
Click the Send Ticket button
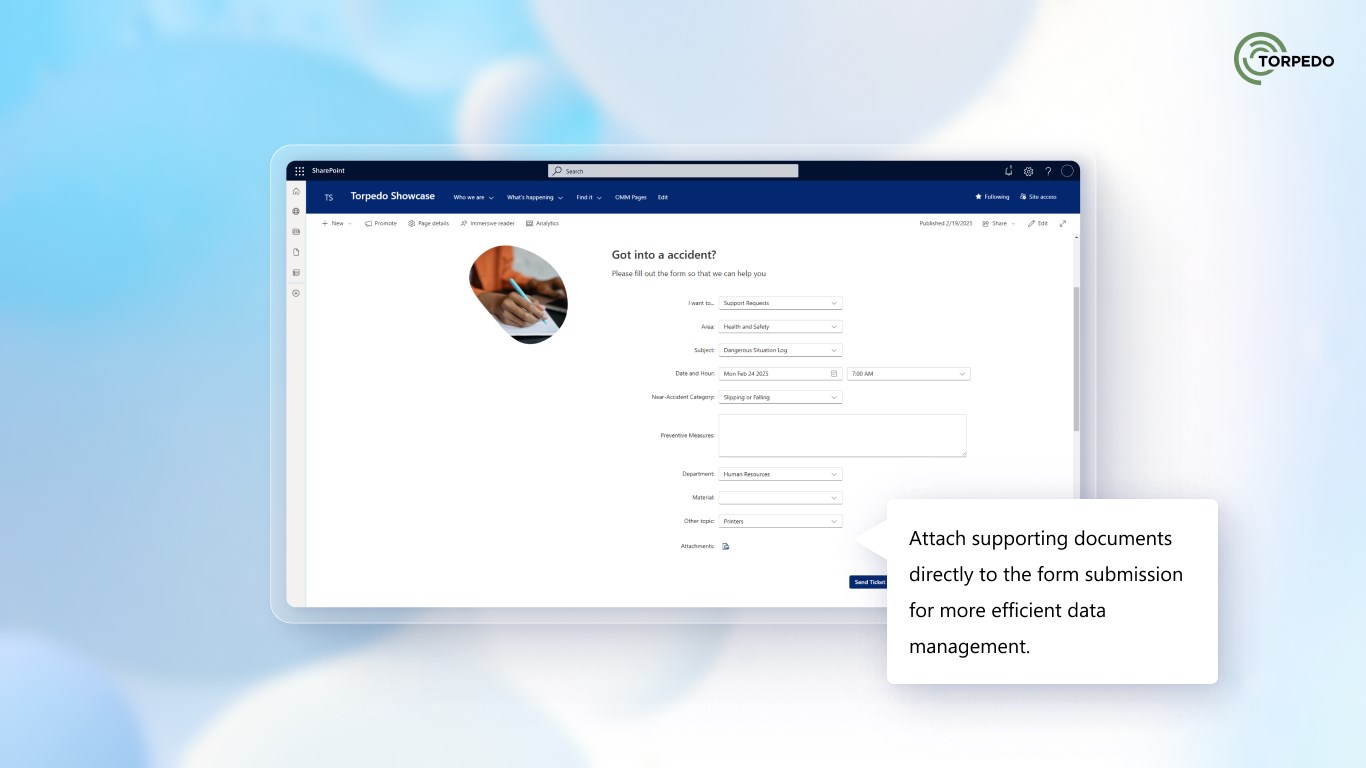pyautogui.click(x=869, y=582)
